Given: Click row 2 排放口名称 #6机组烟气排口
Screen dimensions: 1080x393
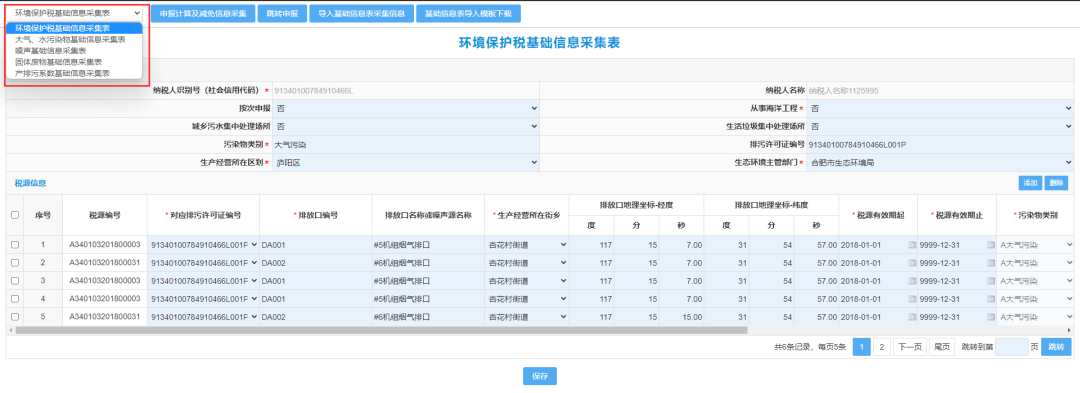Looking at the screenshot, I should coord(428,263).
